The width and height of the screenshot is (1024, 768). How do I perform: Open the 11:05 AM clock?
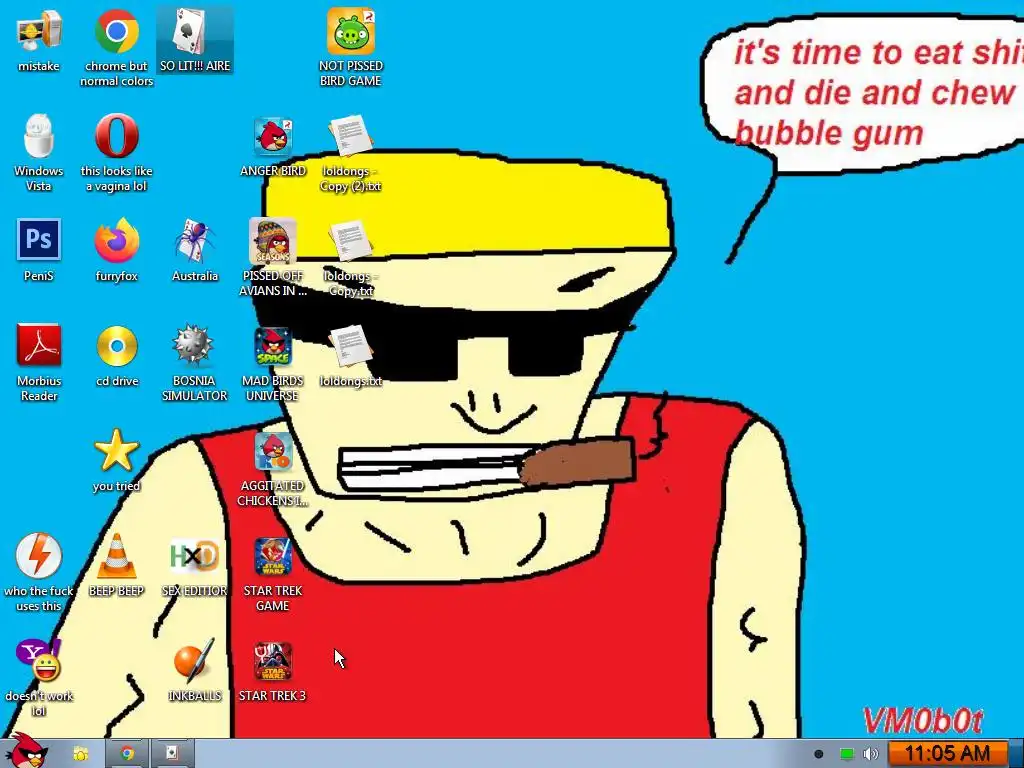947,754
